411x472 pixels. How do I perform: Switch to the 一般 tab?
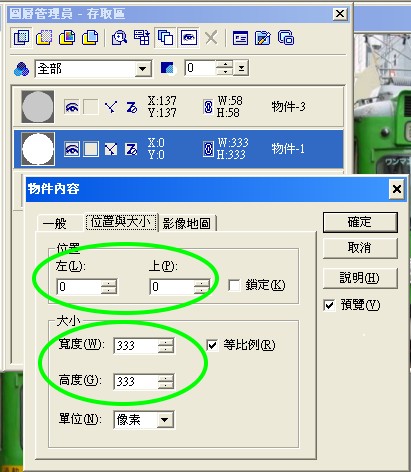click(55, 223)
